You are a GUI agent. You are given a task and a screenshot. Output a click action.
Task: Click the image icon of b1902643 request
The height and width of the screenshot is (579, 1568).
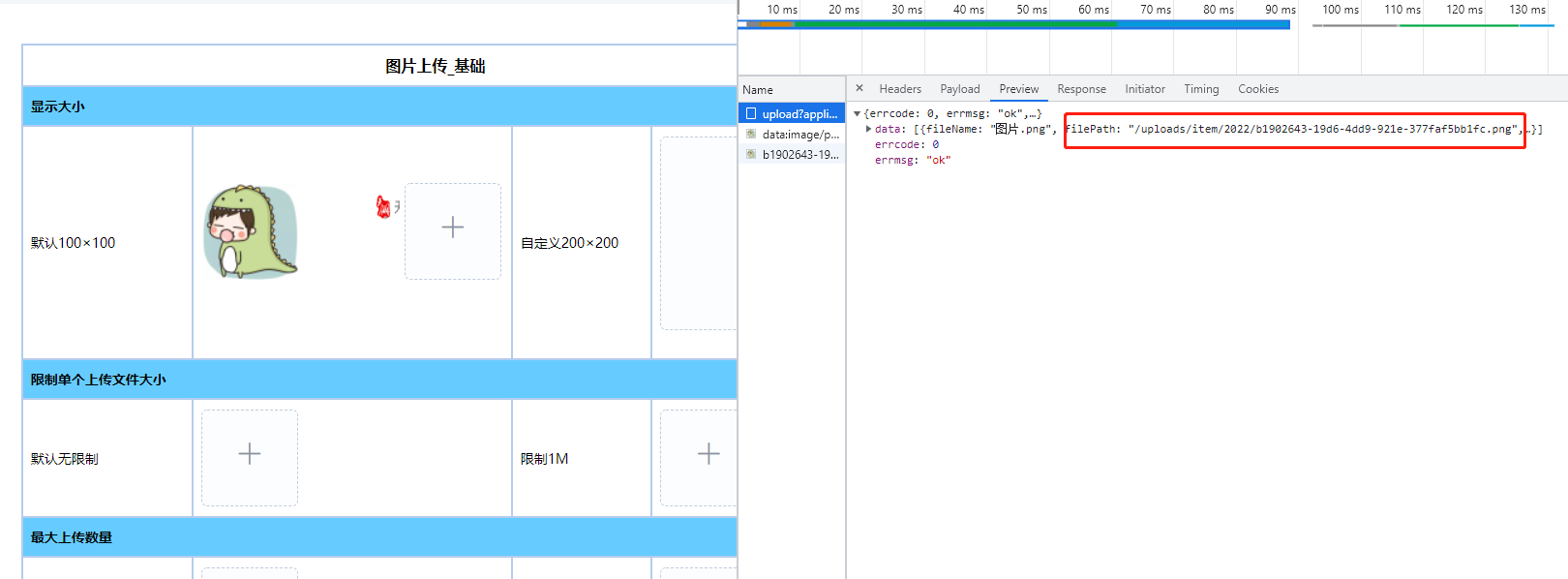[751, 154]
